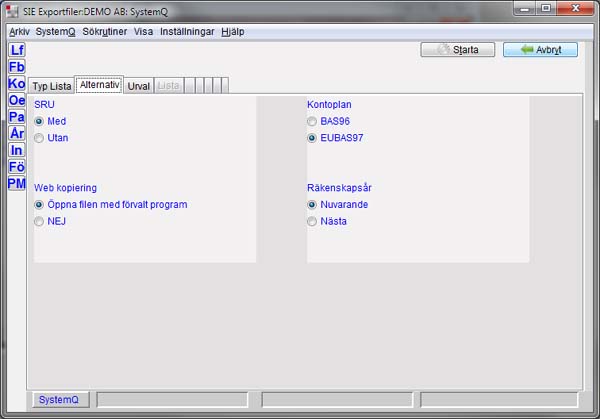600x419 pixels.
Task: Switch to the Urval tab
Action: (139, 86)
